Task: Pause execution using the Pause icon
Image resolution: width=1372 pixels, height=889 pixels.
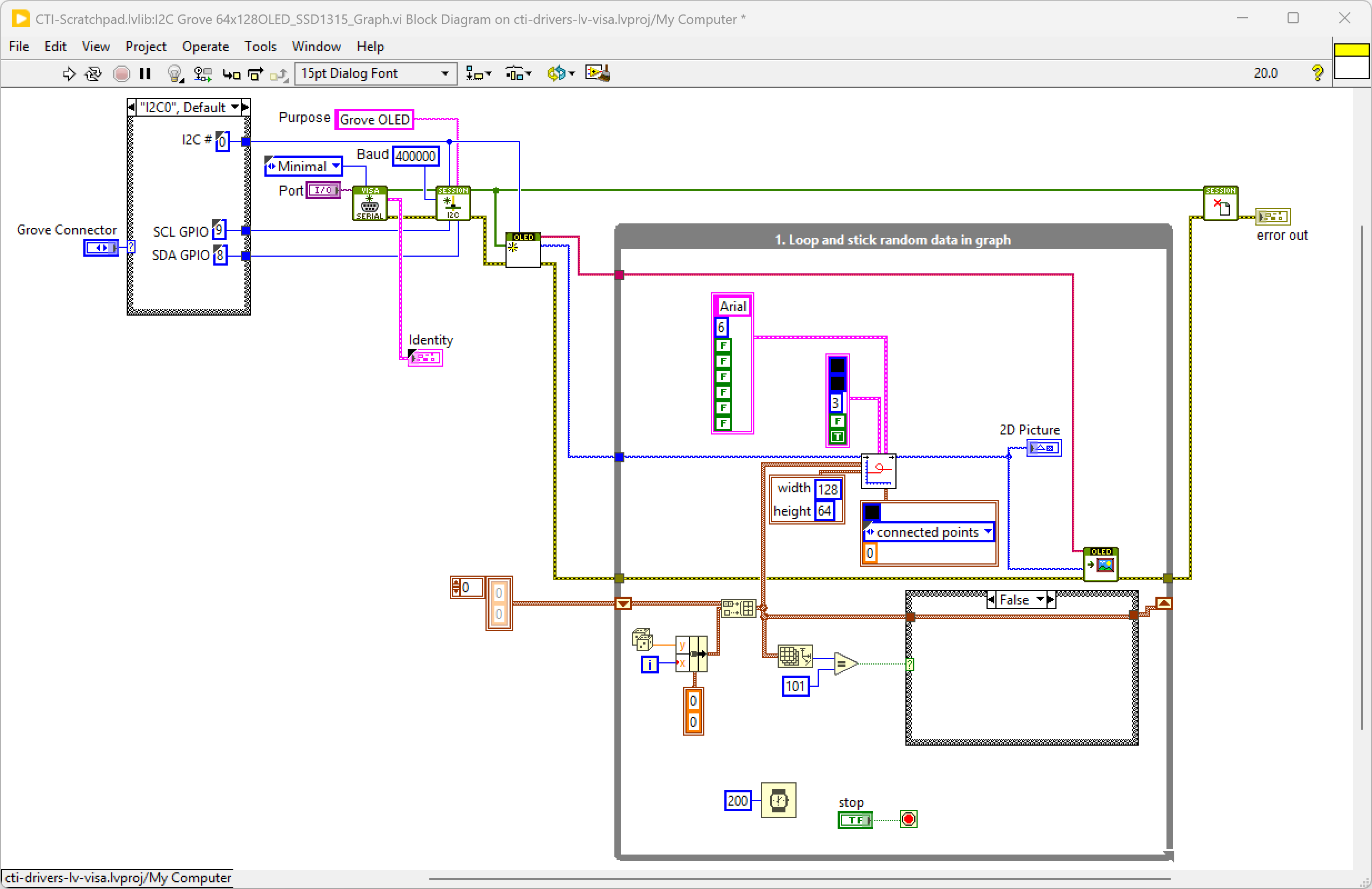Action: coord(144,73)
